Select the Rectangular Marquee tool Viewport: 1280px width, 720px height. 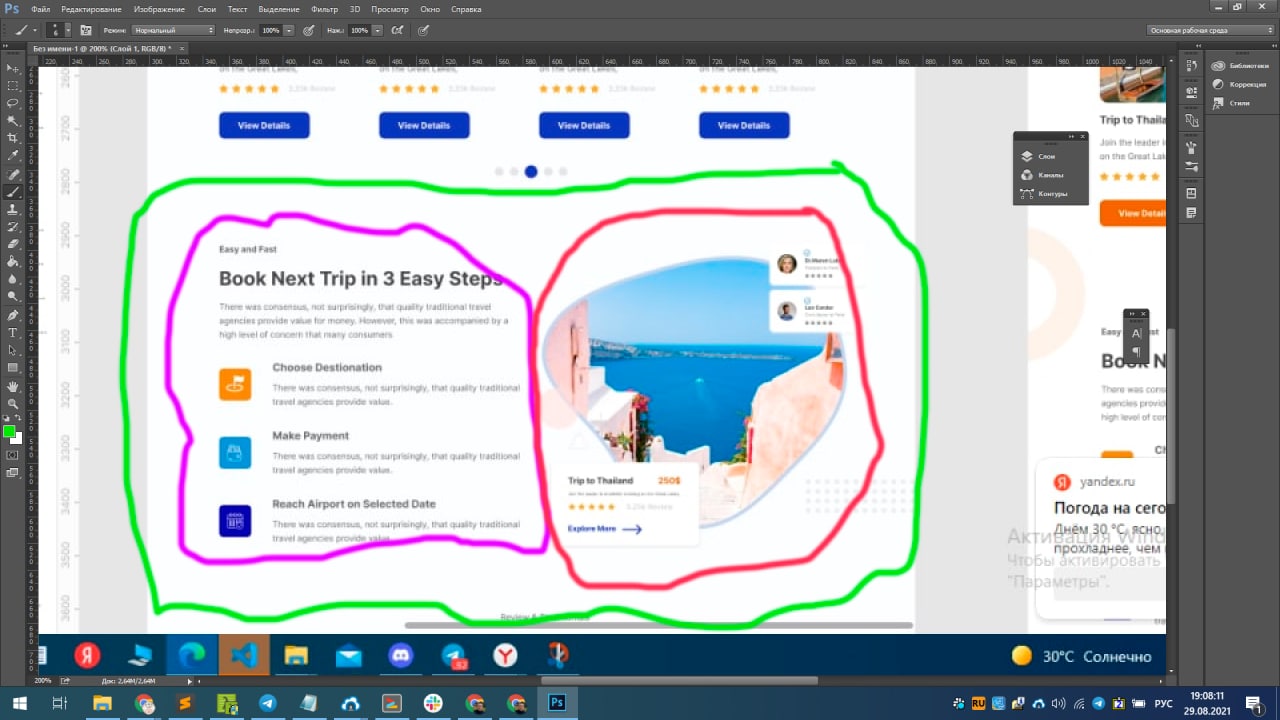pos(13,85)
